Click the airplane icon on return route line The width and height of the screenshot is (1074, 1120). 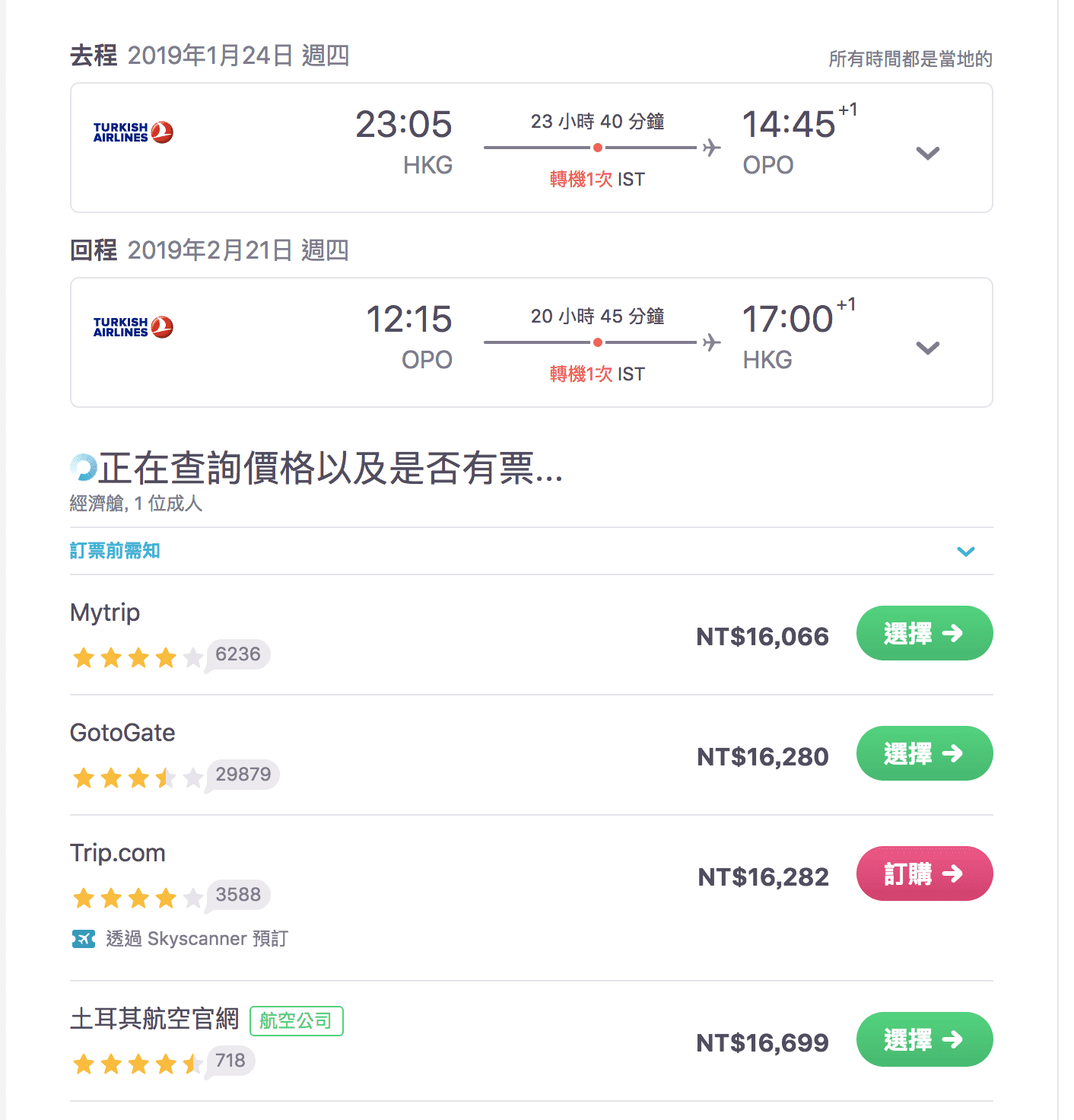(711, 342)
